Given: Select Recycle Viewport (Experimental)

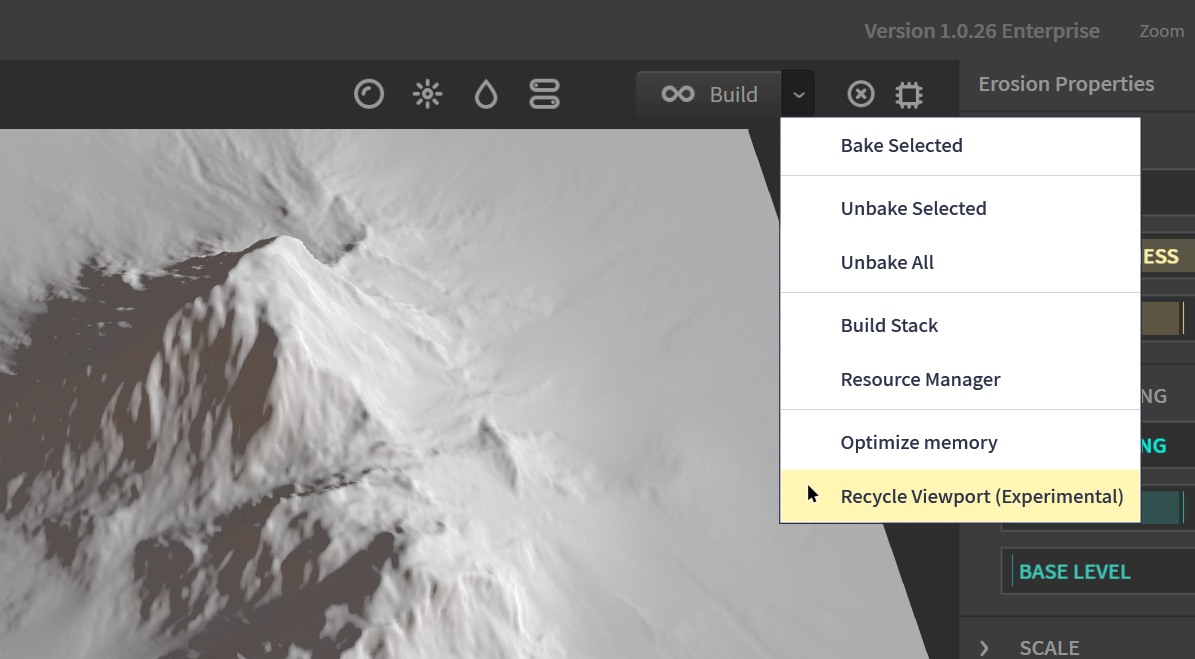Looking at the screenshot, I should point(981,497).
